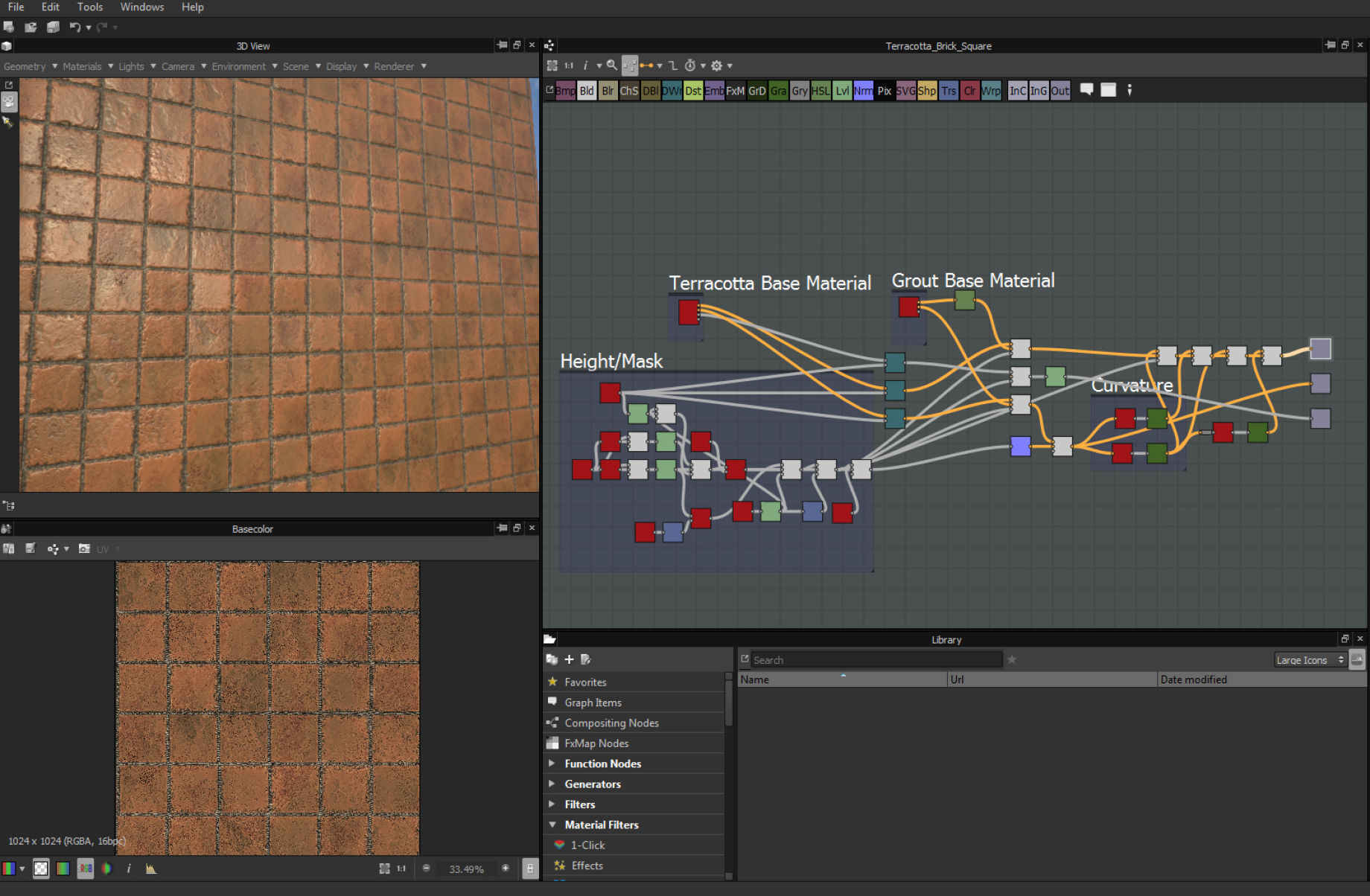Expand the Function Nodes library category

[x=552, y=764]
